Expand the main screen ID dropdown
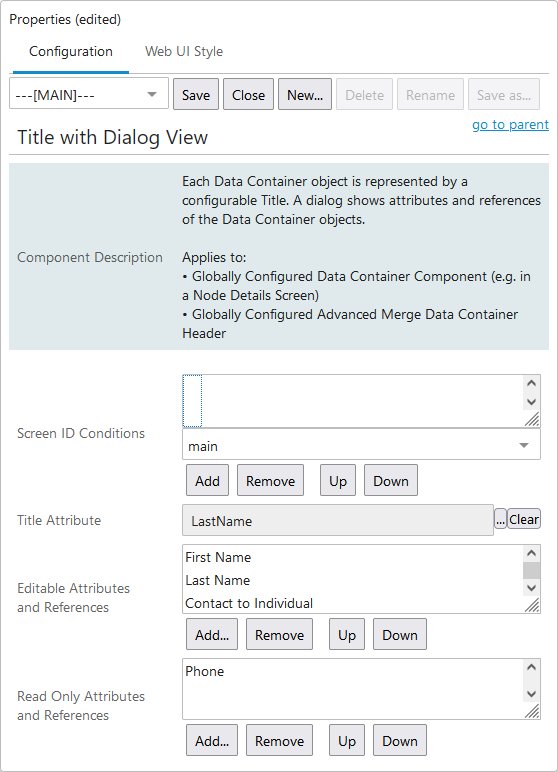The width and height of the screenshot is (558, 772). point(361,445)
